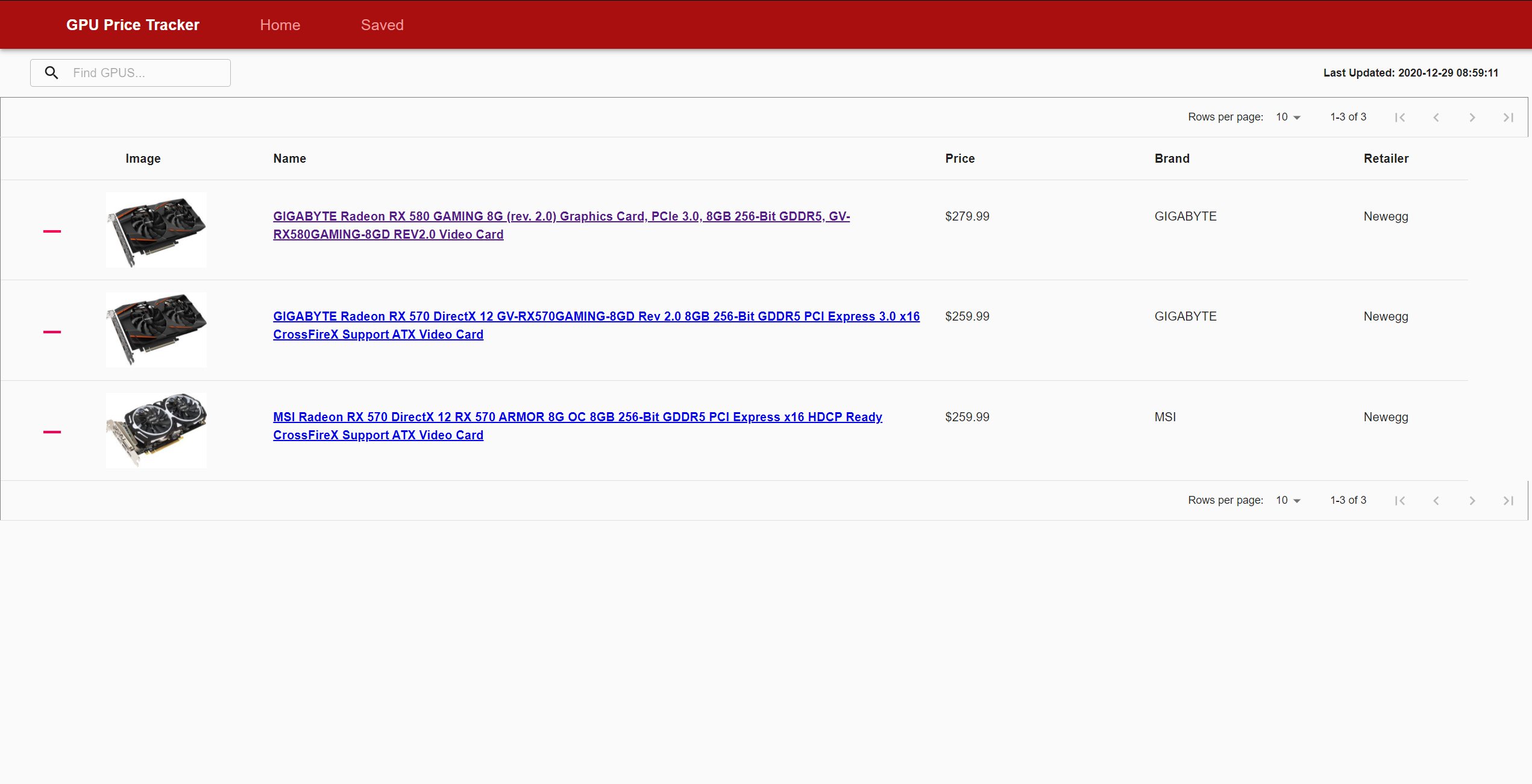Viewport: 1532px width, 784px height.
Task: Switch to the Saved page
Action: (382, 25)
